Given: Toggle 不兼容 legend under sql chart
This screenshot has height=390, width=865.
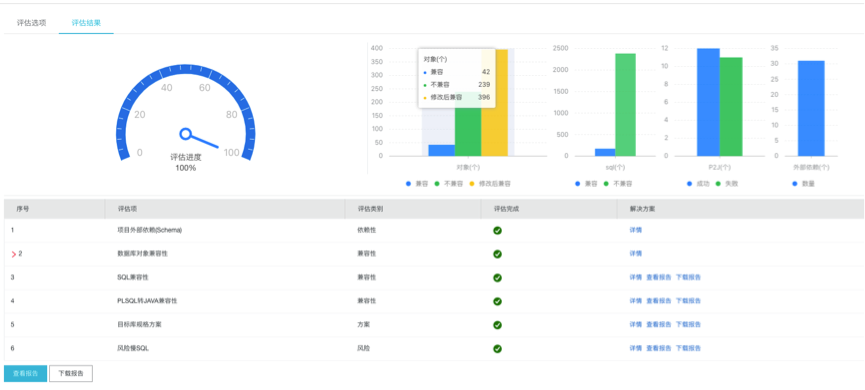Looking at the screenshot, I should (x=618, y=184).
